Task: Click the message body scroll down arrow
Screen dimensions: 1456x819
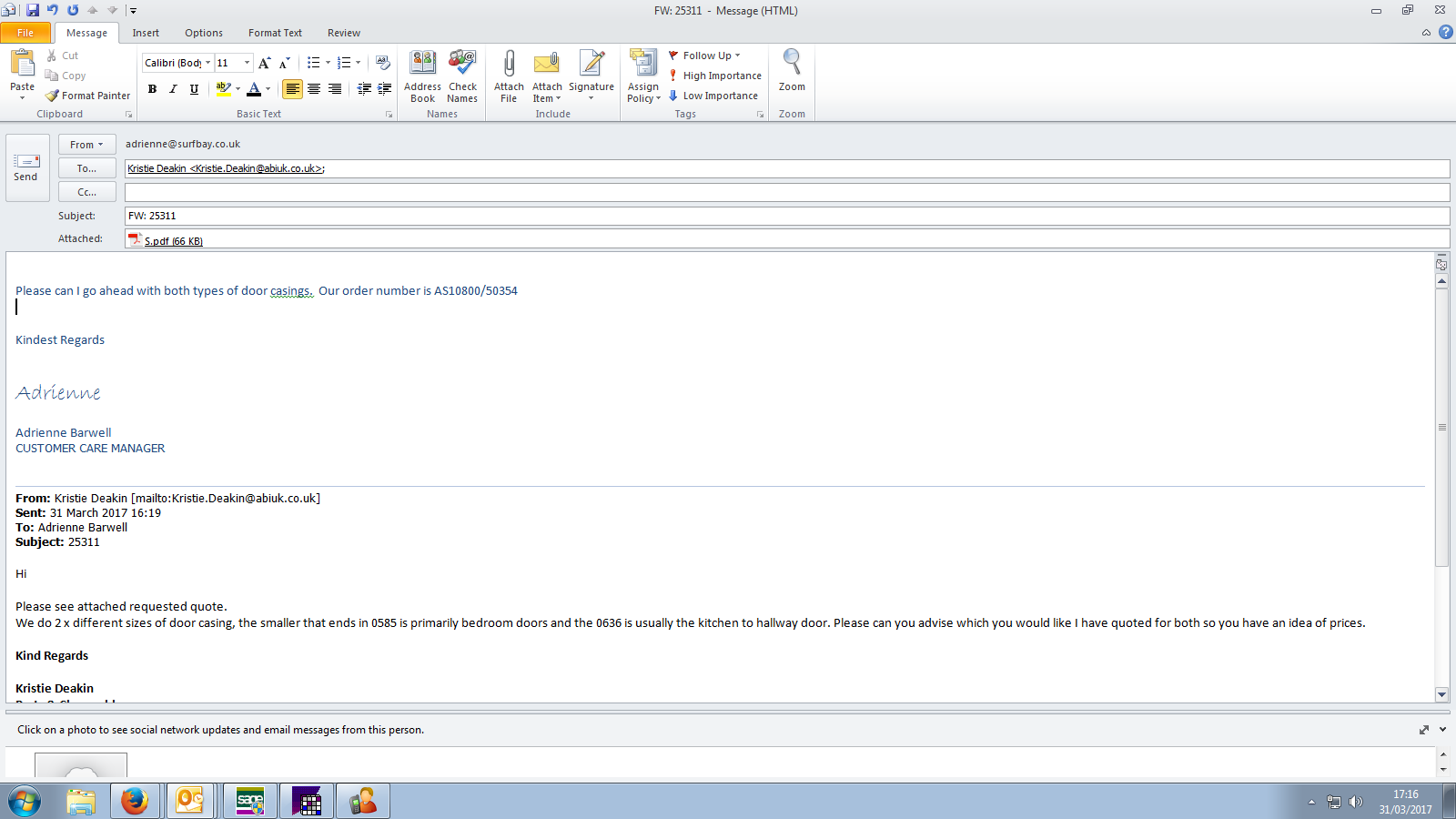Action: [x=1441, y=694]
